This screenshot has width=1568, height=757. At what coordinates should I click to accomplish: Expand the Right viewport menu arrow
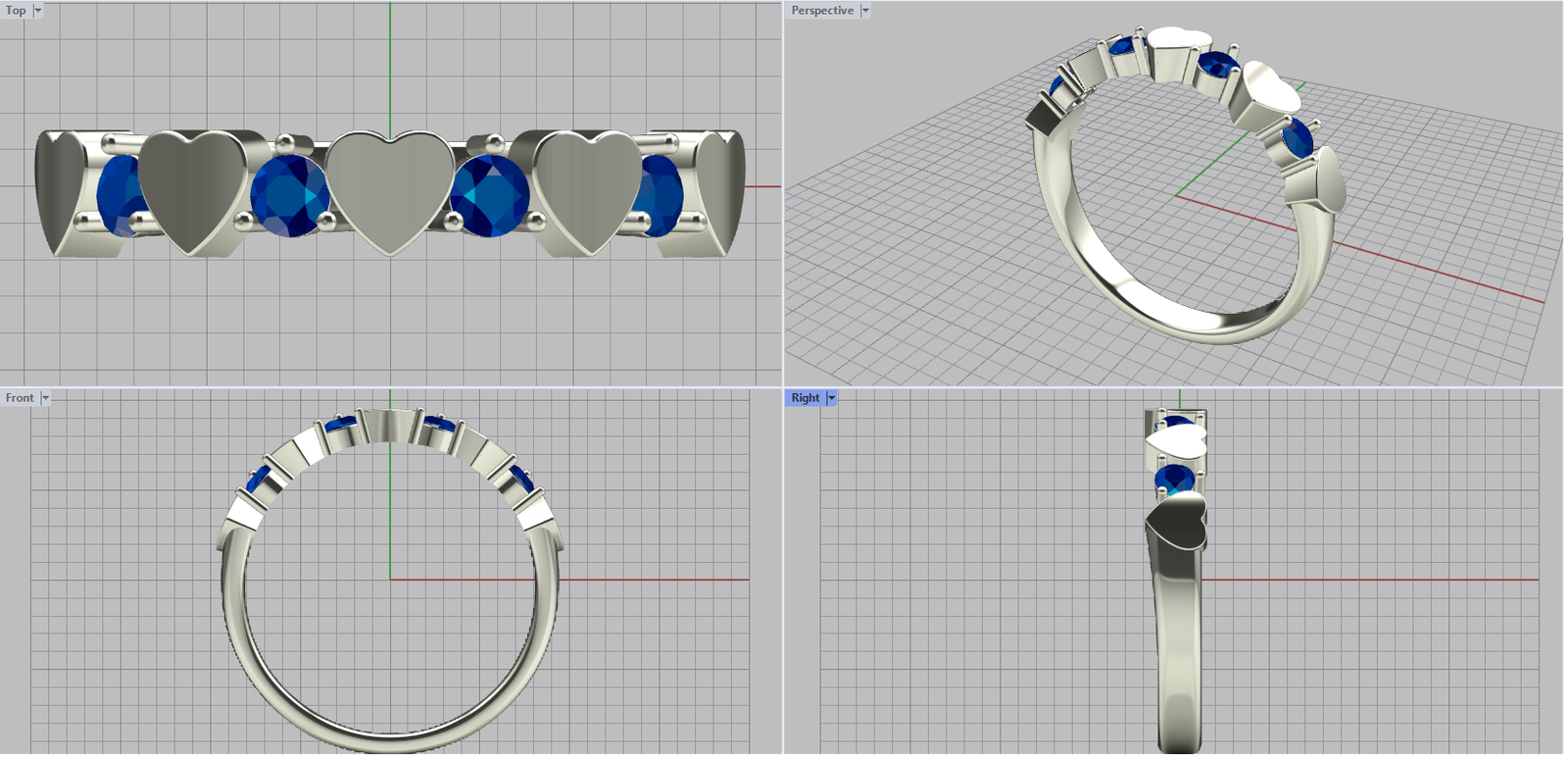[x=832, y=398]
